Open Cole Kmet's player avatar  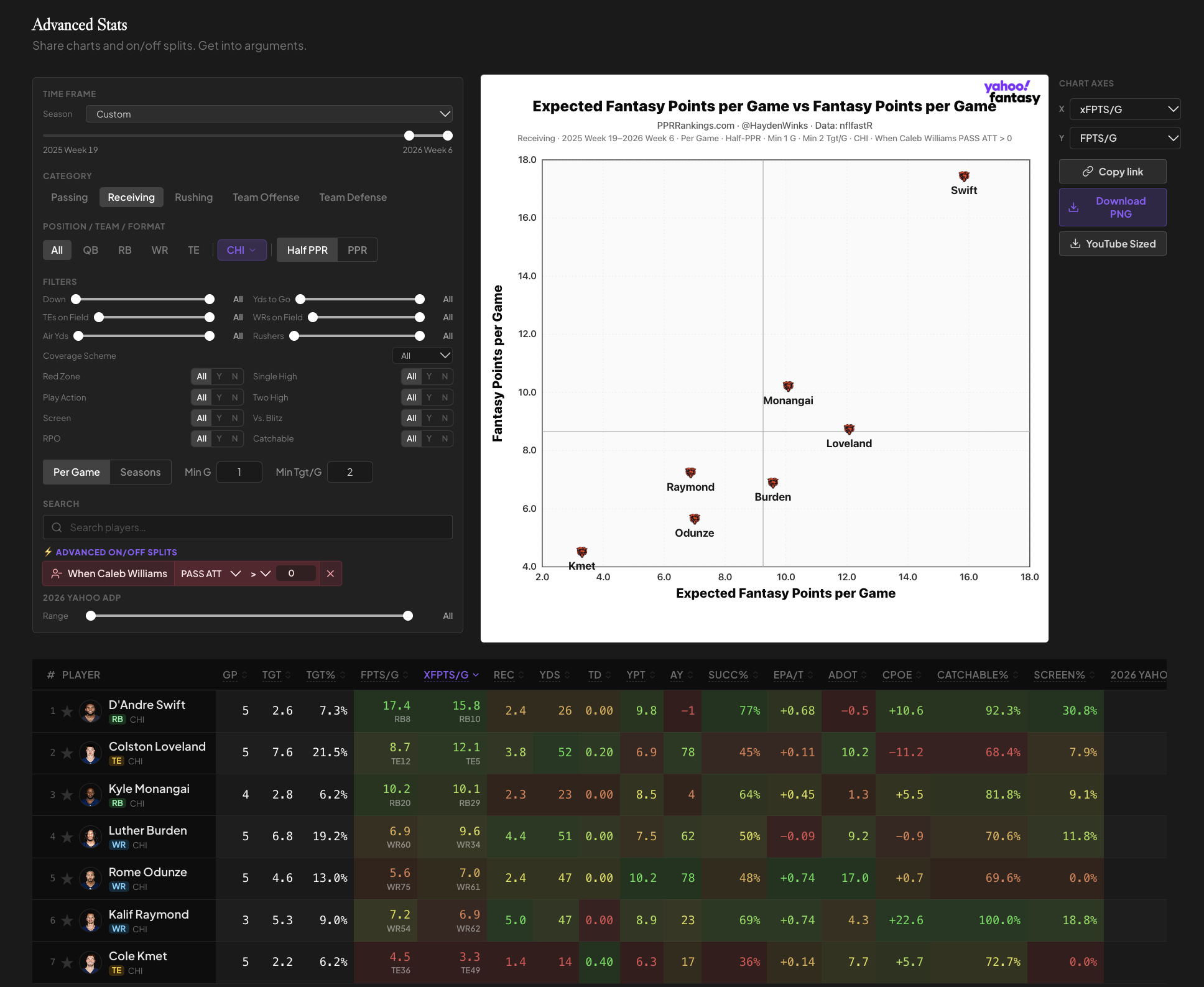point(91,962)
